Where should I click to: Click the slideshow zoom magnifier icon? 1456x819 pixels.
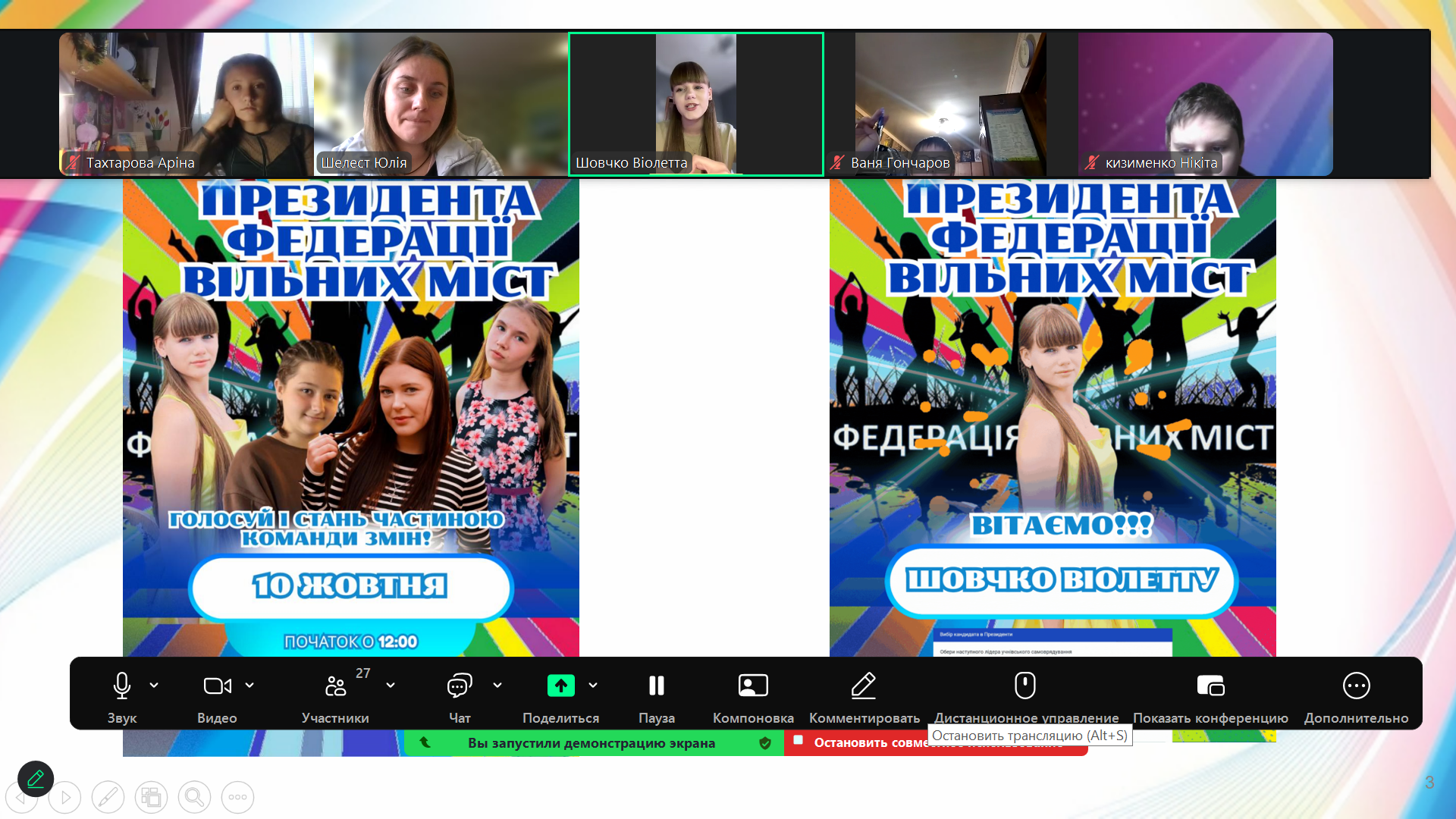(194, 797)
